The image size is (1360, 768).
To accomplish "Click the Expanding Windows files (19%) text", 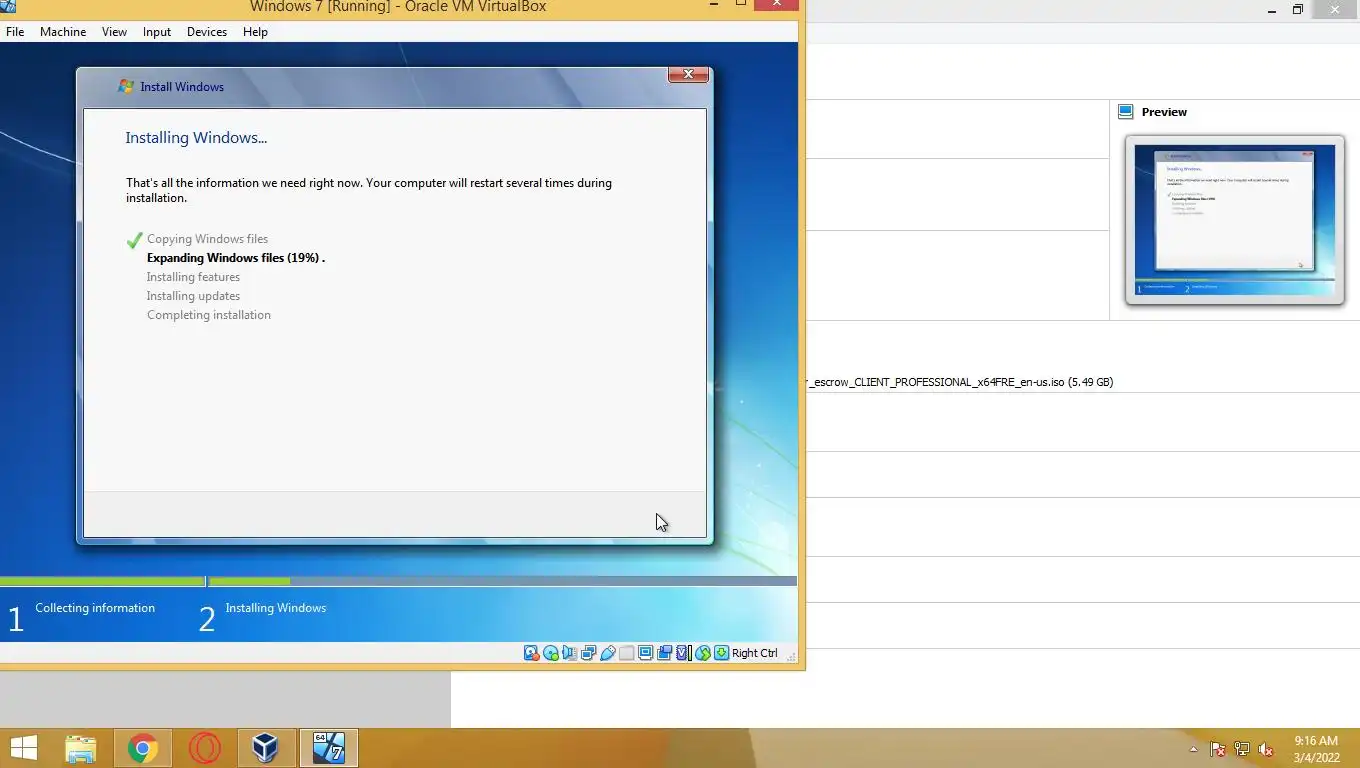I will tap(236, 258).
